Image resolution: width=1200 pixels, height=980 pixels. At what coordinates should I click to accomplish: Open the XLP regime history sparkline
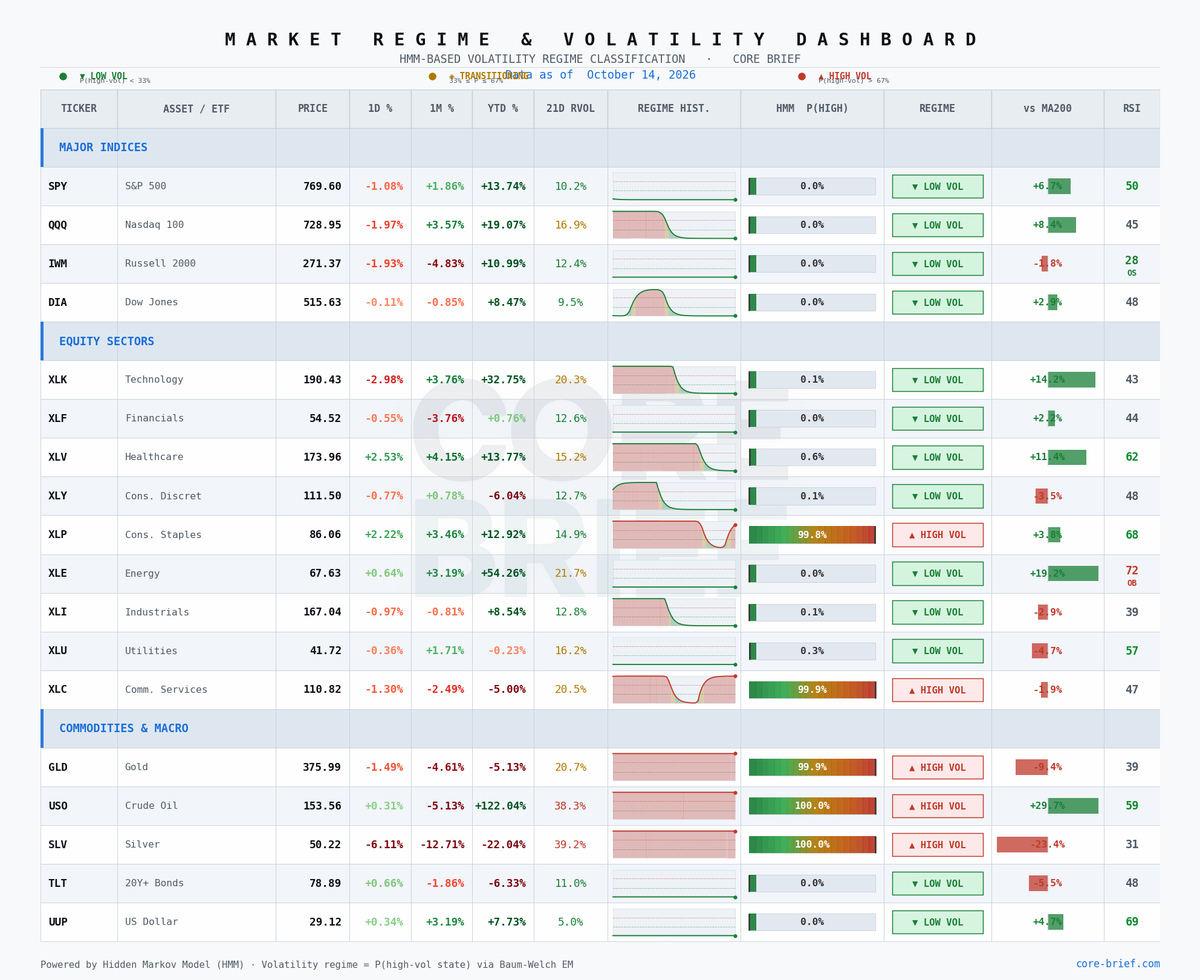[674, 535]
